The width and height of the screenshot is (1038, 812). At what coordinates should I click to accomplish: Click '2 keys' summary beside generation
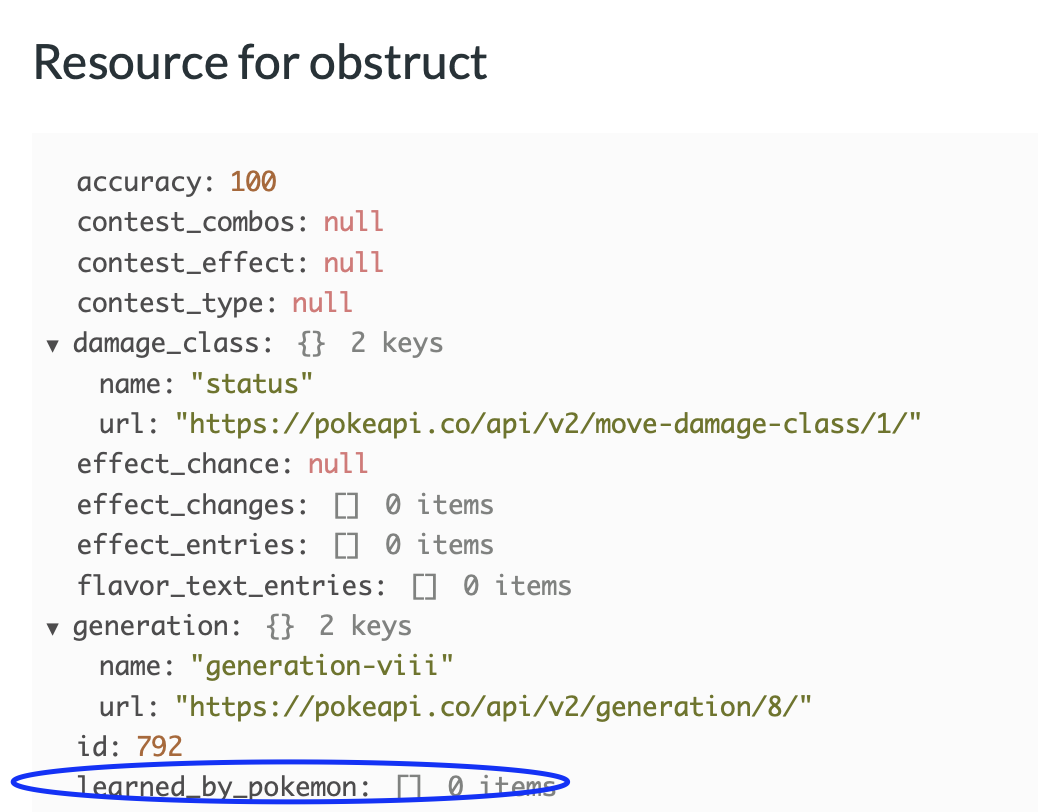(365, 626)
